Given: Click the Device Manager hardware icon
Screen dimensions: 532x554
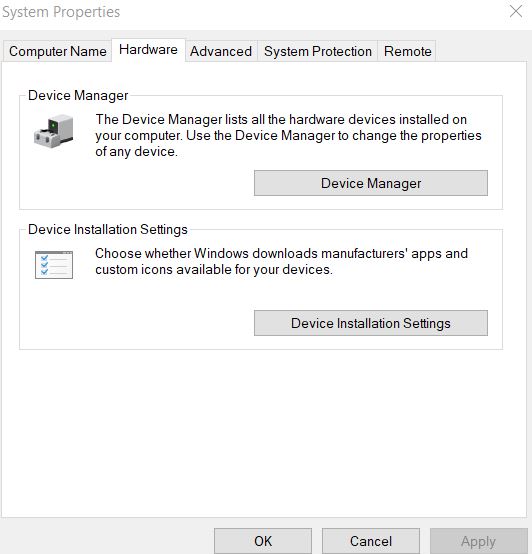Looking at the screenshot, I should pyautogui.click(x=54, y=131).
